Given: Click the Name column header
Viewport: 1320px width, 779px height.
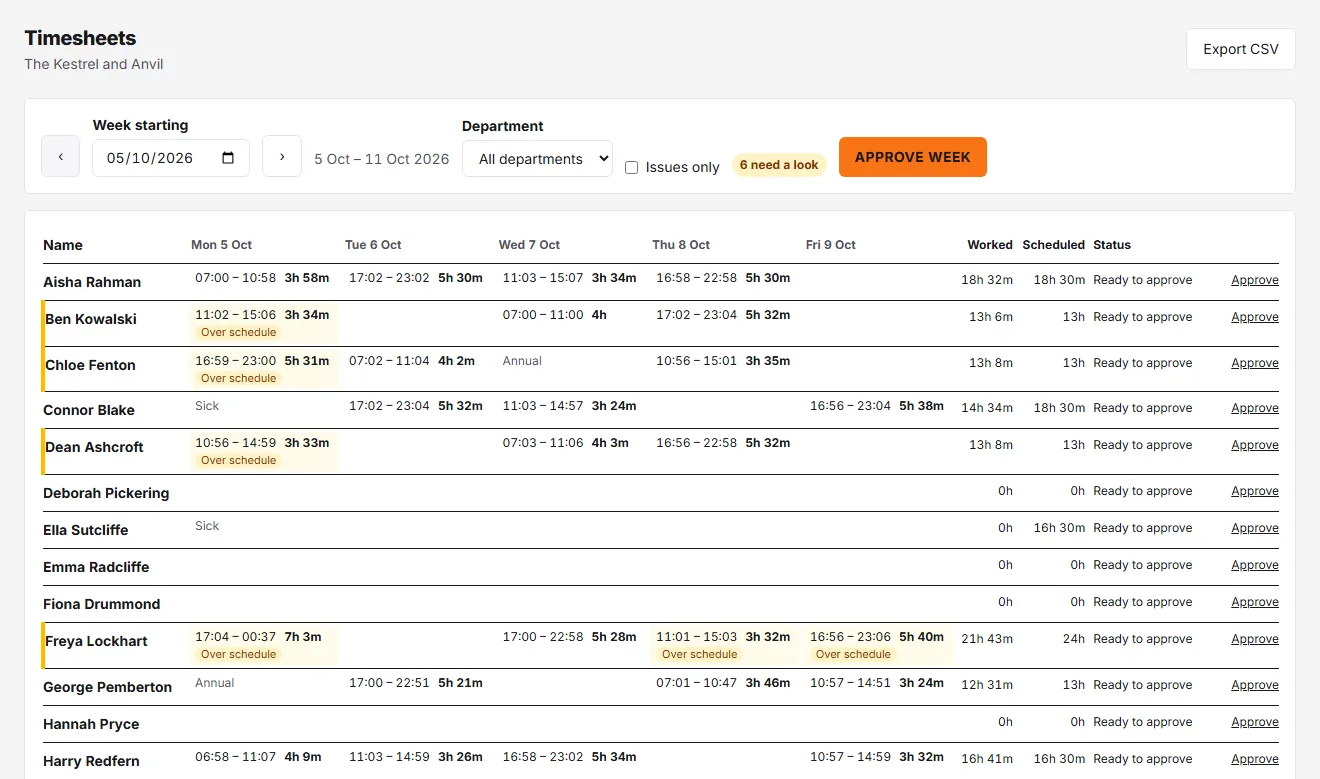Looking at the screenshot, I should click(63, 245).
